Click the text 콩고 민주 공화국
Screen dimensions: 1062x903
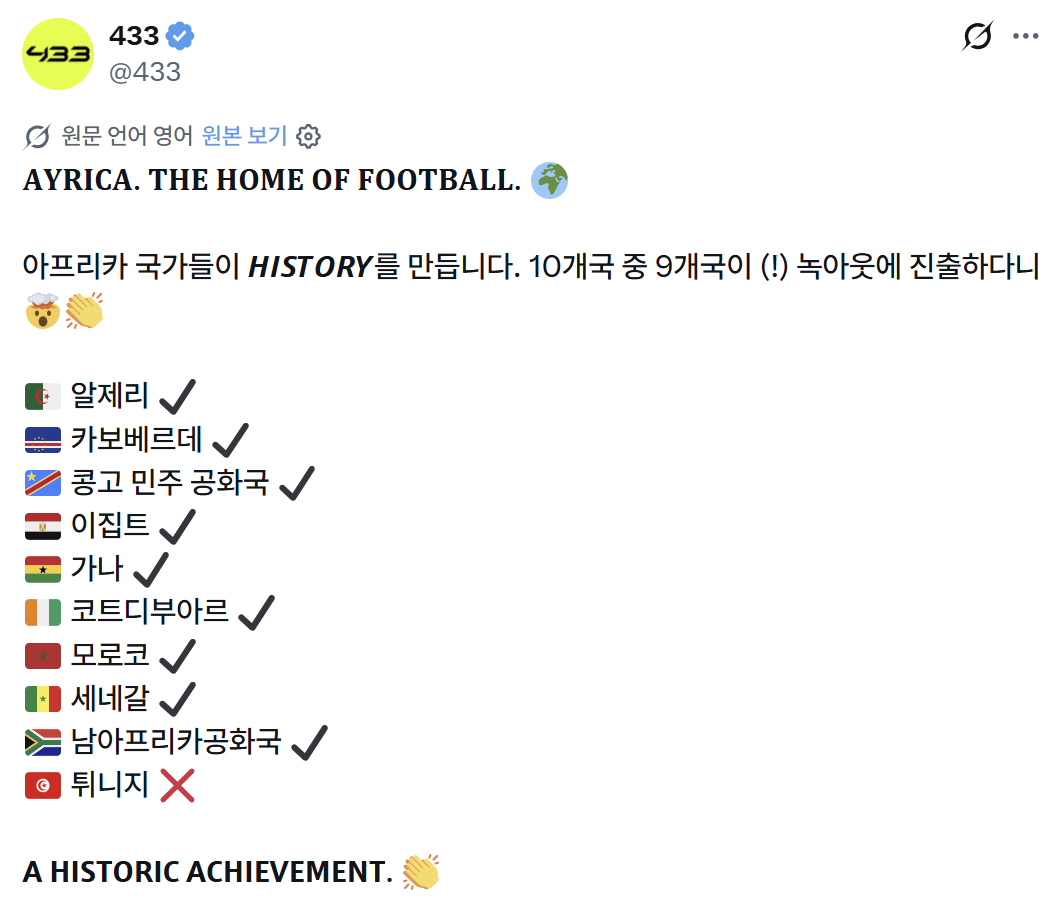(170, 482)
